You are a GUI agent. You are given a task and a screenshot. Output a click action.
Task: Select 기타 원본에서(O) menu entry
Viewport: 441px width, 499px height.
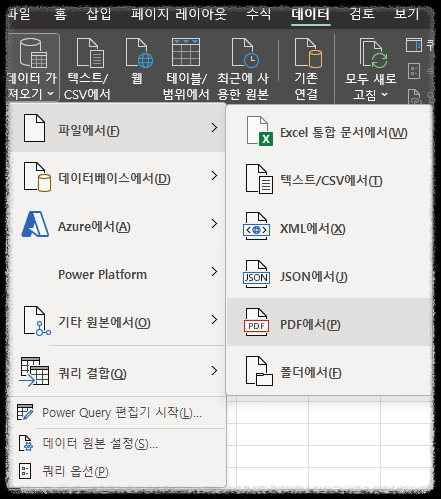[x=117, y=320]
